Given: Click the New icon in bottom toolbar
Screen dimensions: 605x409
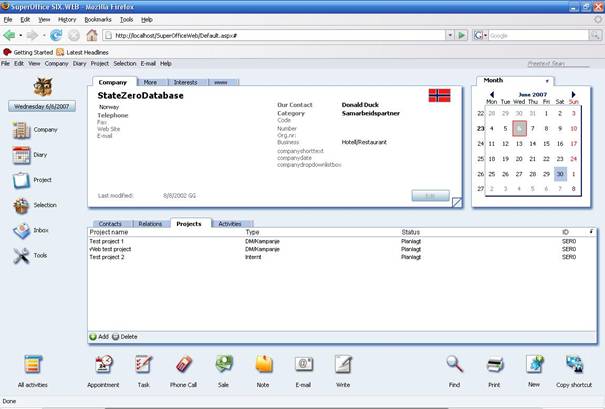Looking at the screenshot, I should (534, 364).
